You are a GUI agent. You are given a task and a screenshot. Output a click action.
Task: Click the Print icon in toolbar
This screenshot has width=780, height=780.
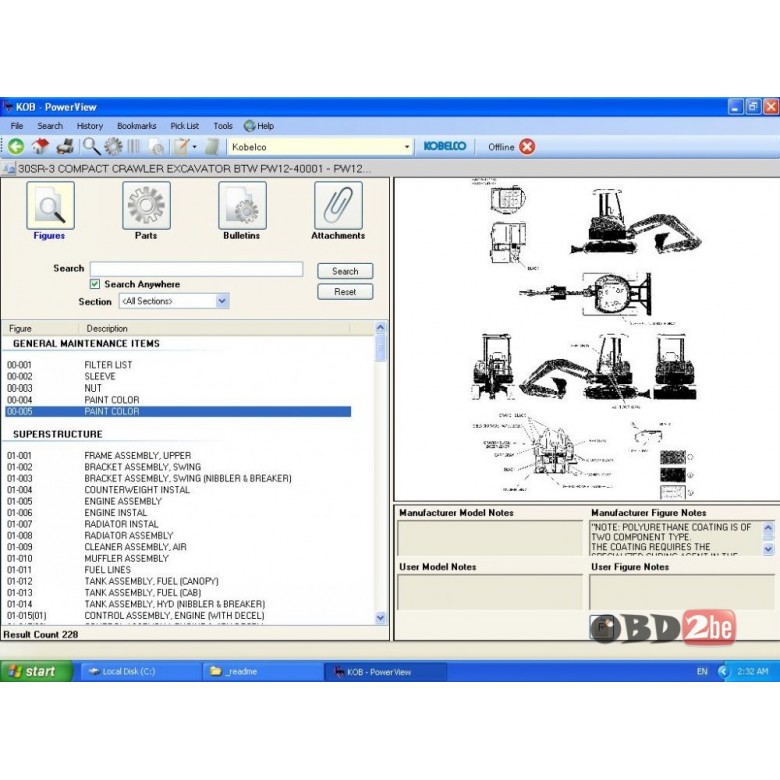(x=65, y=146)
